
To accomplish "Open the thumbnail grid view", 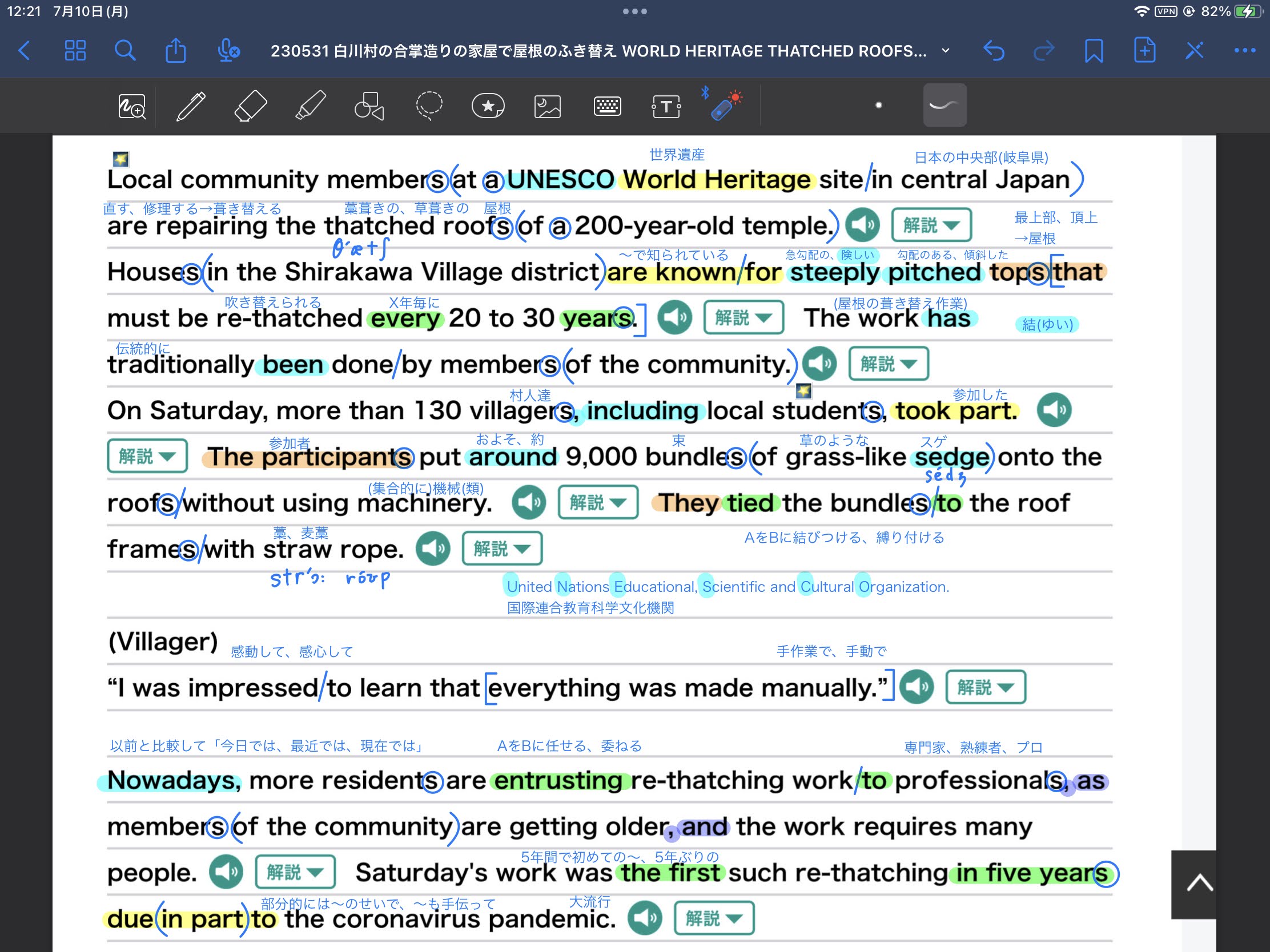I will tap(75, 50).
